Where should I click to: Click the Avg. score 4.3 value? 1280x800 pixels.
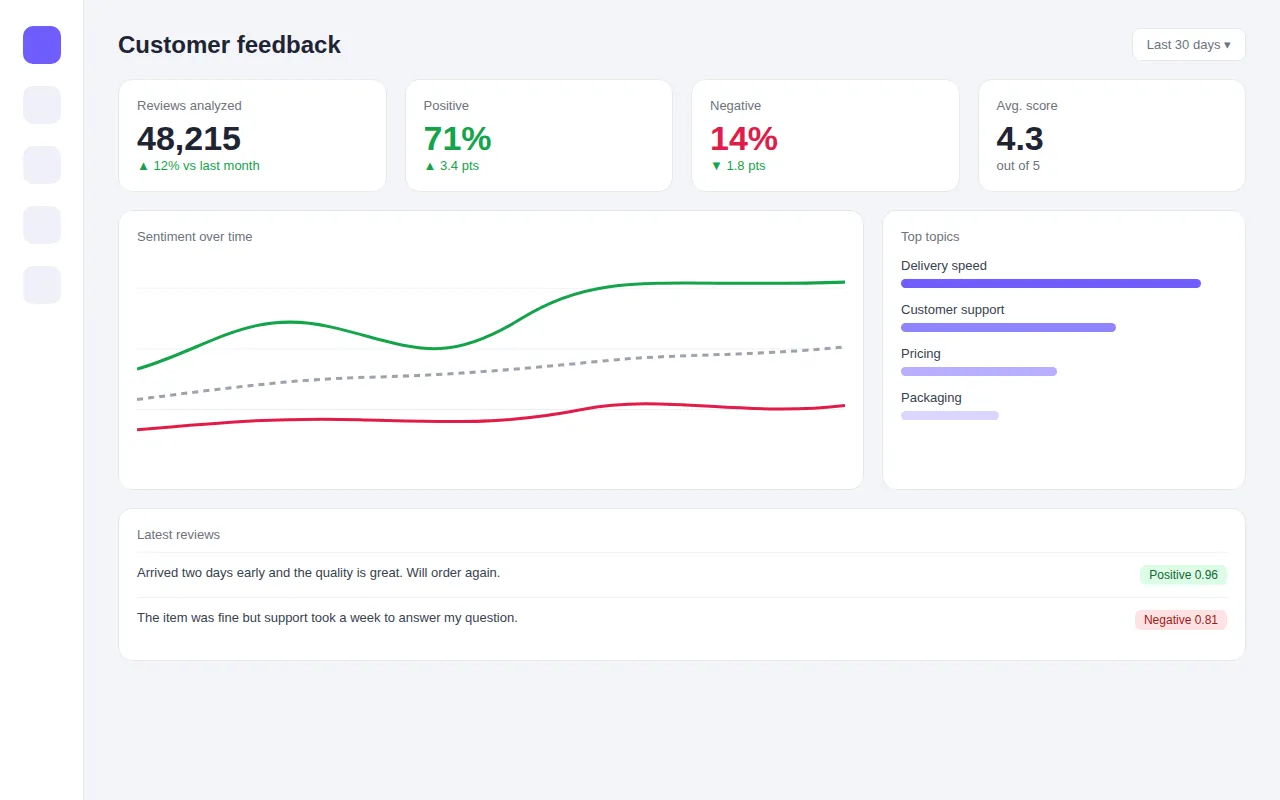point(1020,138)
